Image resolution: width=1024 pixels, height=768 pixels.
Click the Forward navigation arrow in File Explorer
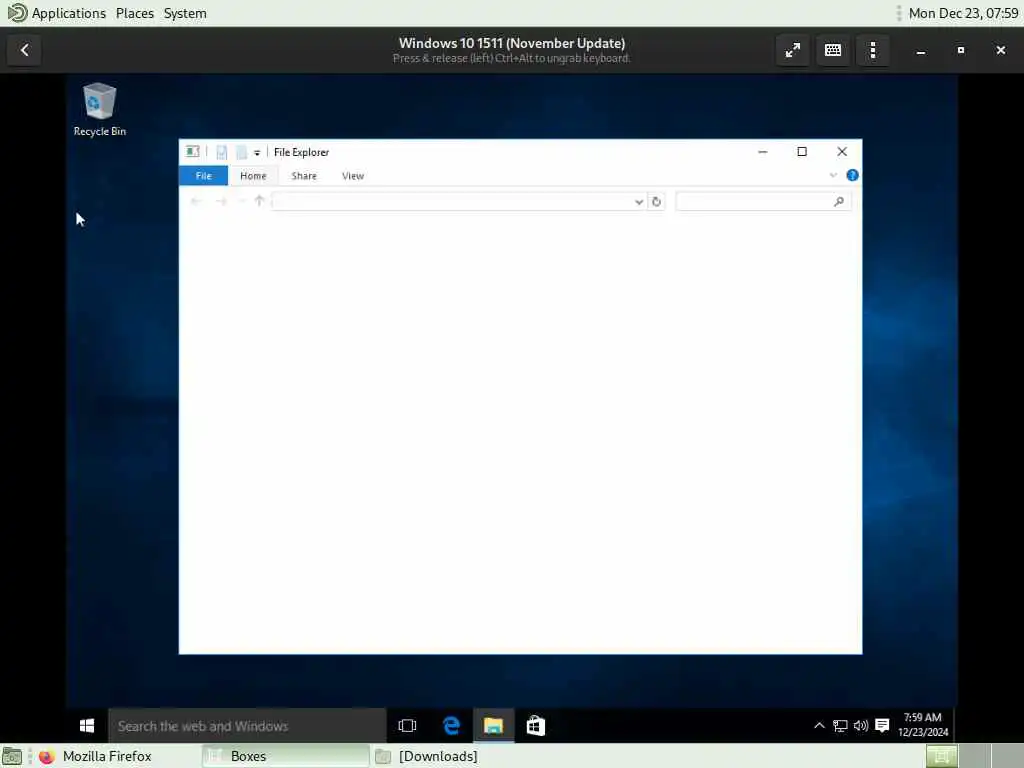click(221, 201)
